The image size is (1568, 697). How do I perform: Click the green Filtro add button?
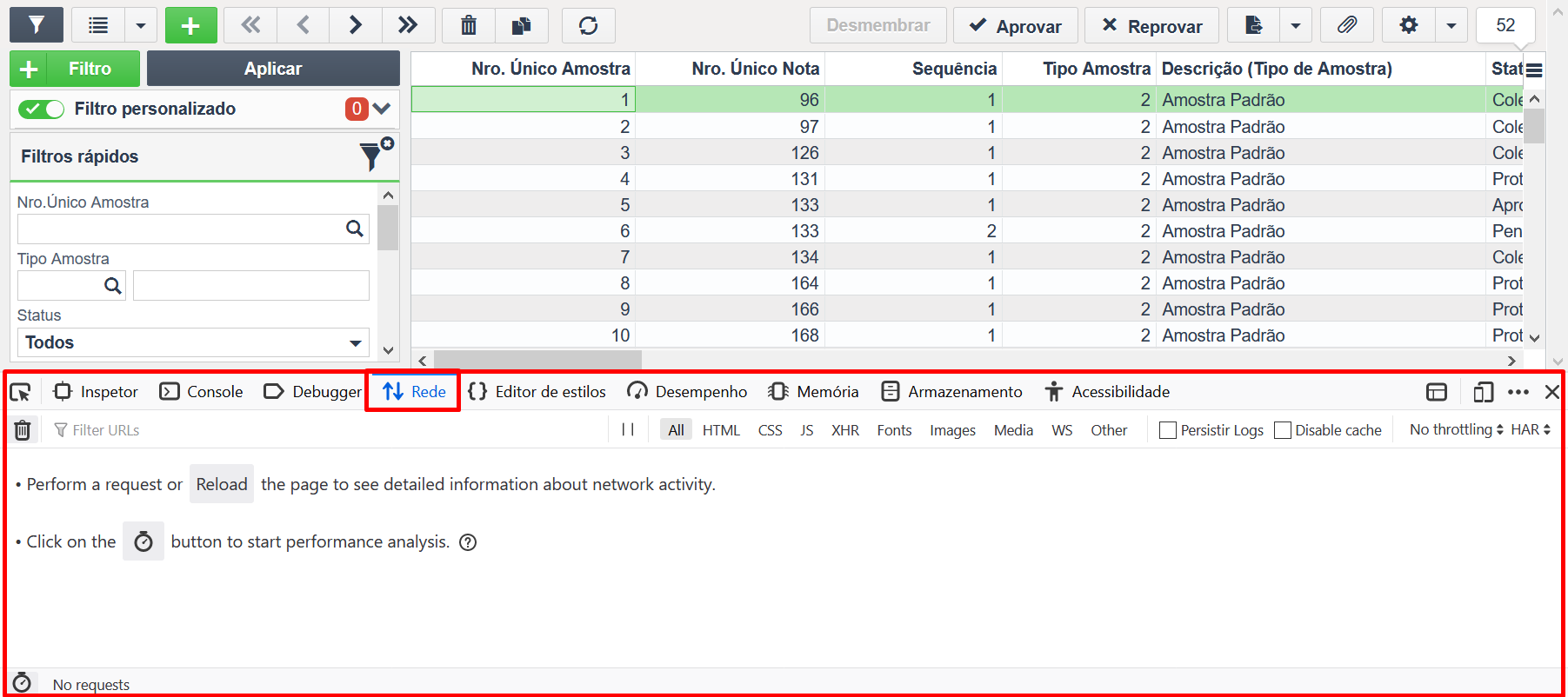pos(74,68)
